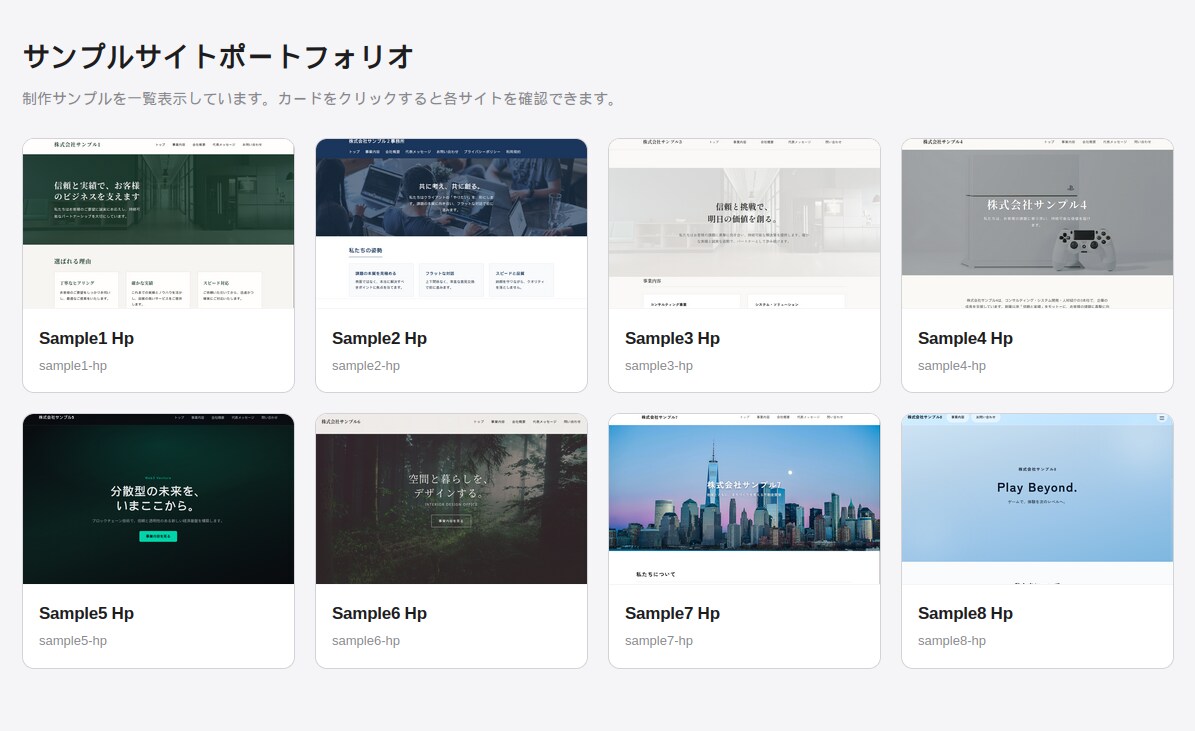
Task: Click the Sample2 Hp card title
Action: 380,338
